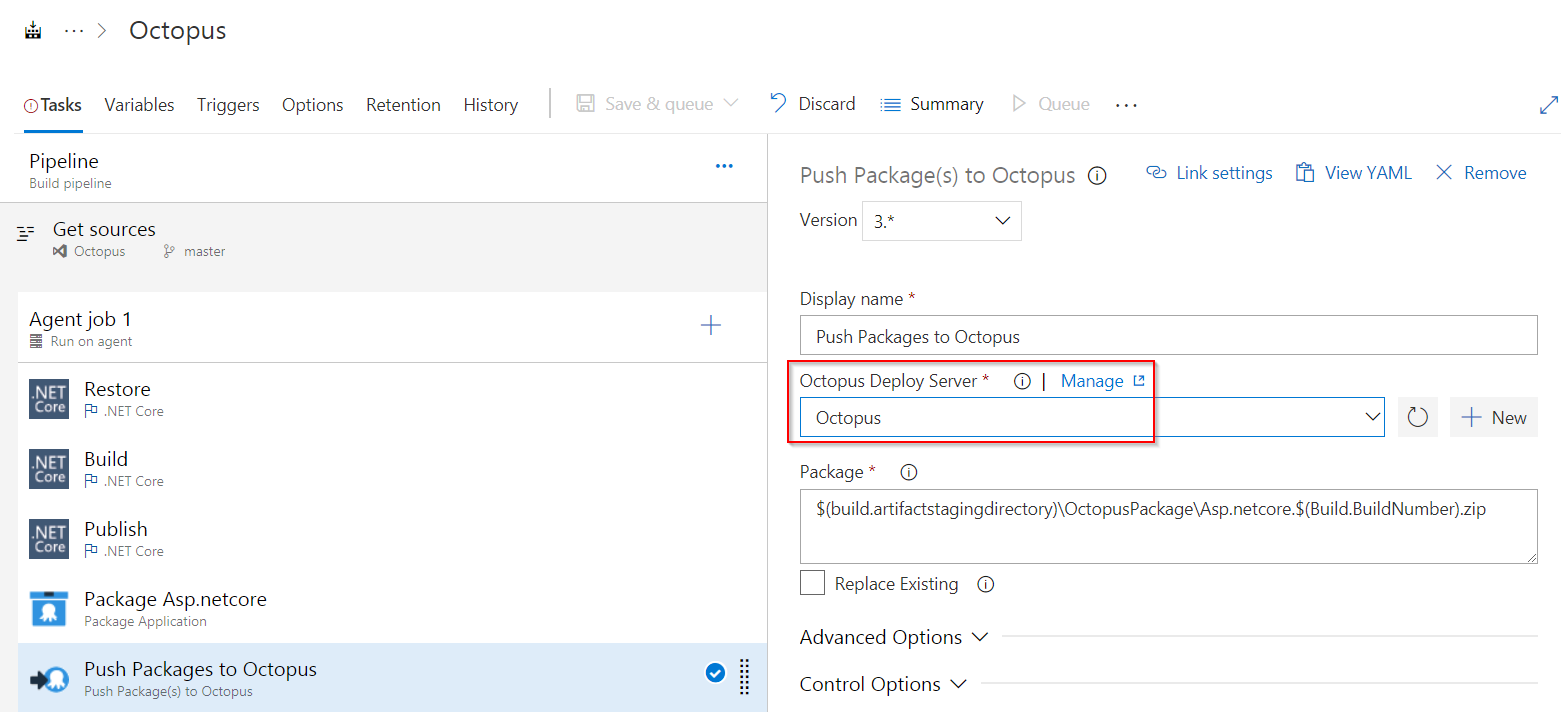Click the master branch icon
The width and height of the screenshot is (1561, 712).
coord(169,252)
